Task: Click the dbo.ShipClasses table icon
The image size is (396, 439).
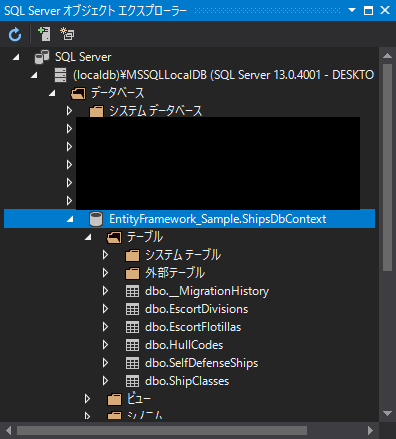Action: (x=132, y=381)
